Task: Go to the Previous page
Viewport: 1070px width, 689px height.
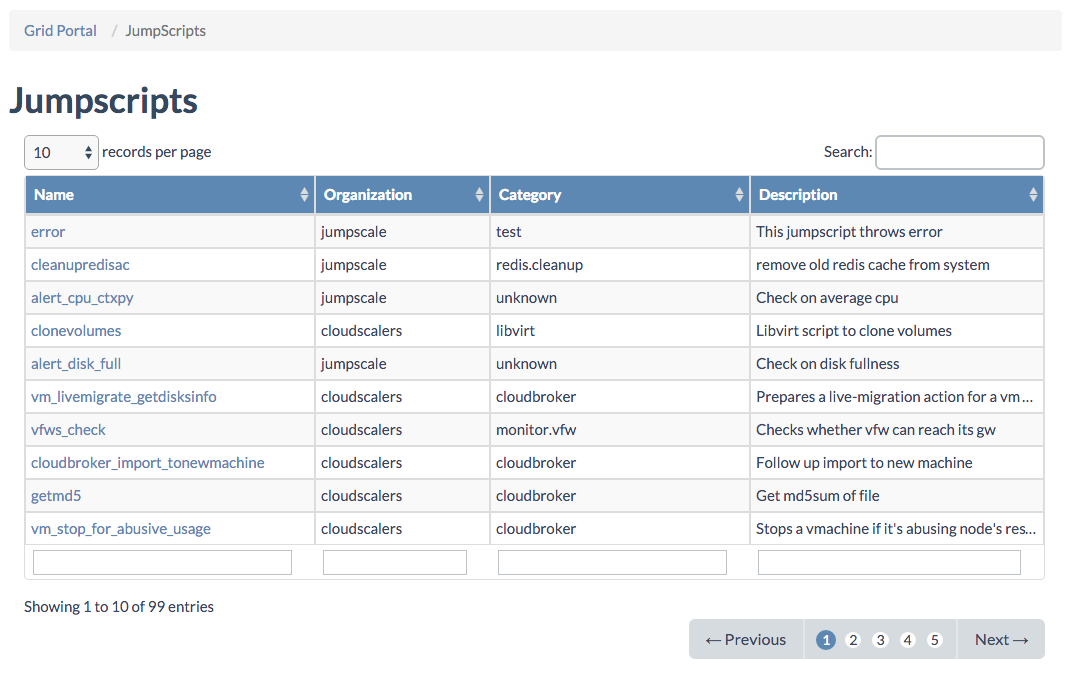Action: pos(746,640)
